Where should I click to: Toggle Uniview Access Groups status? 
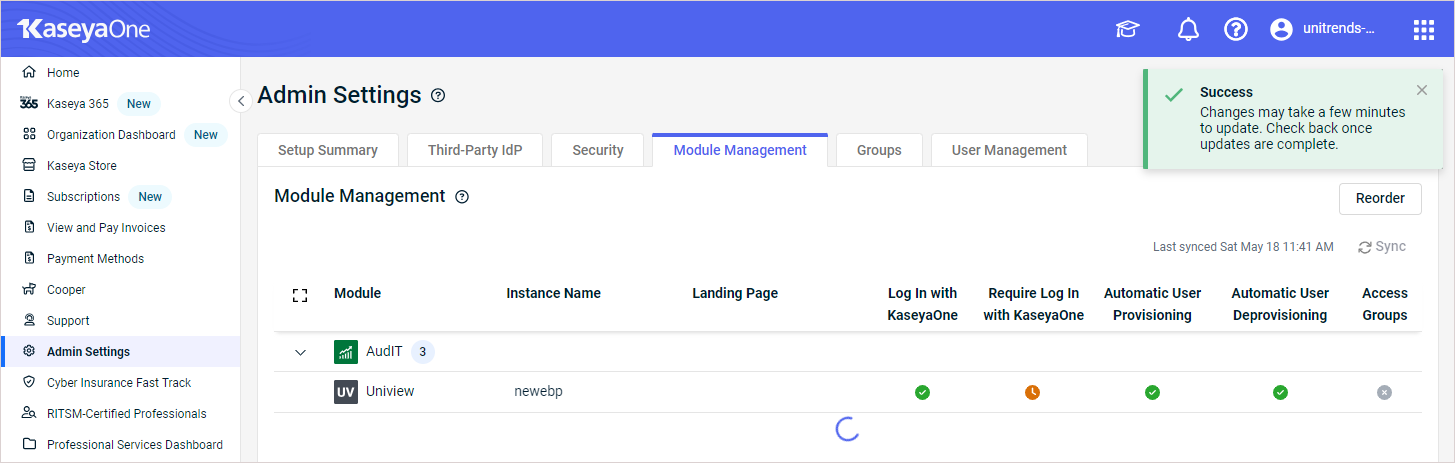pyautogui.click(x=1384, y=392)
